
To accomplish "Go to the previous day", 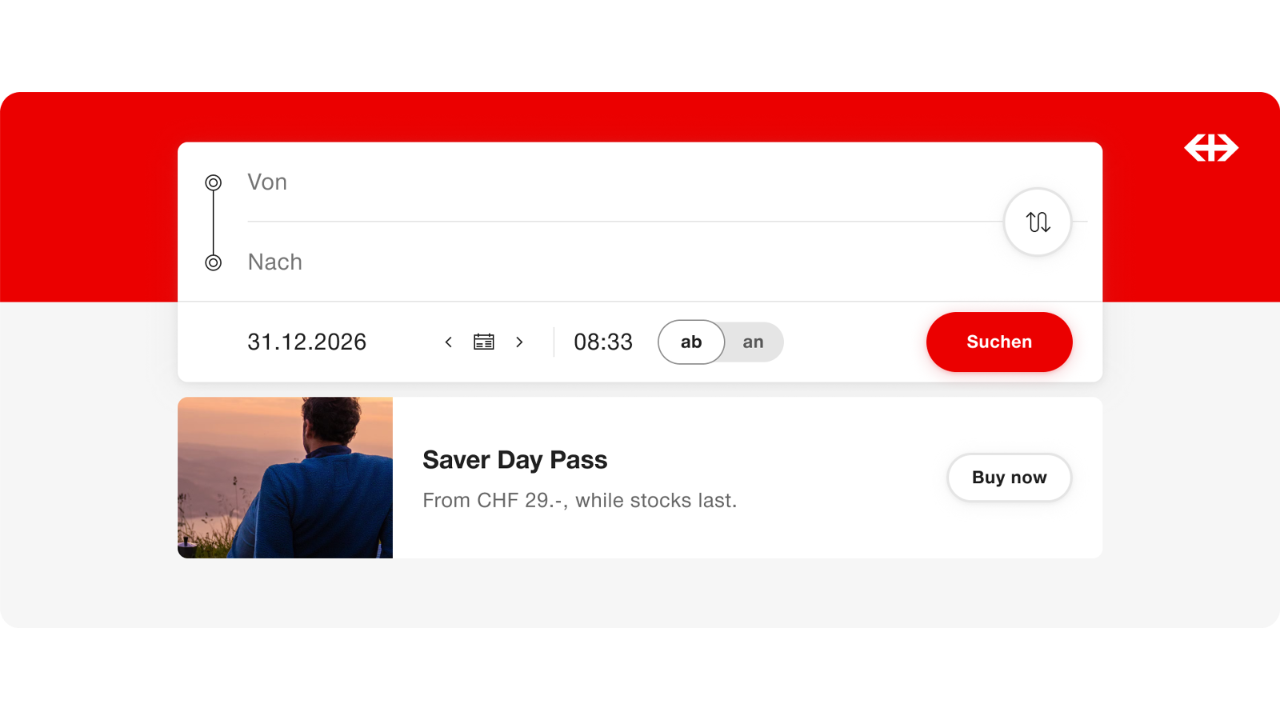I will click(448, 342).
